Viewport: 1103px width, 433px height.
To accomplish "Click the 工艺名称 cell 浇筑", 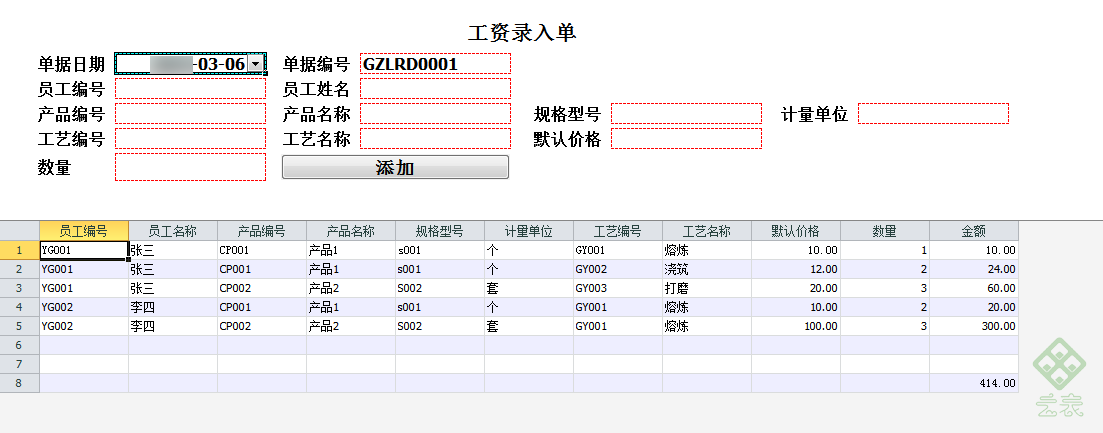I will [x=707, y=269].
